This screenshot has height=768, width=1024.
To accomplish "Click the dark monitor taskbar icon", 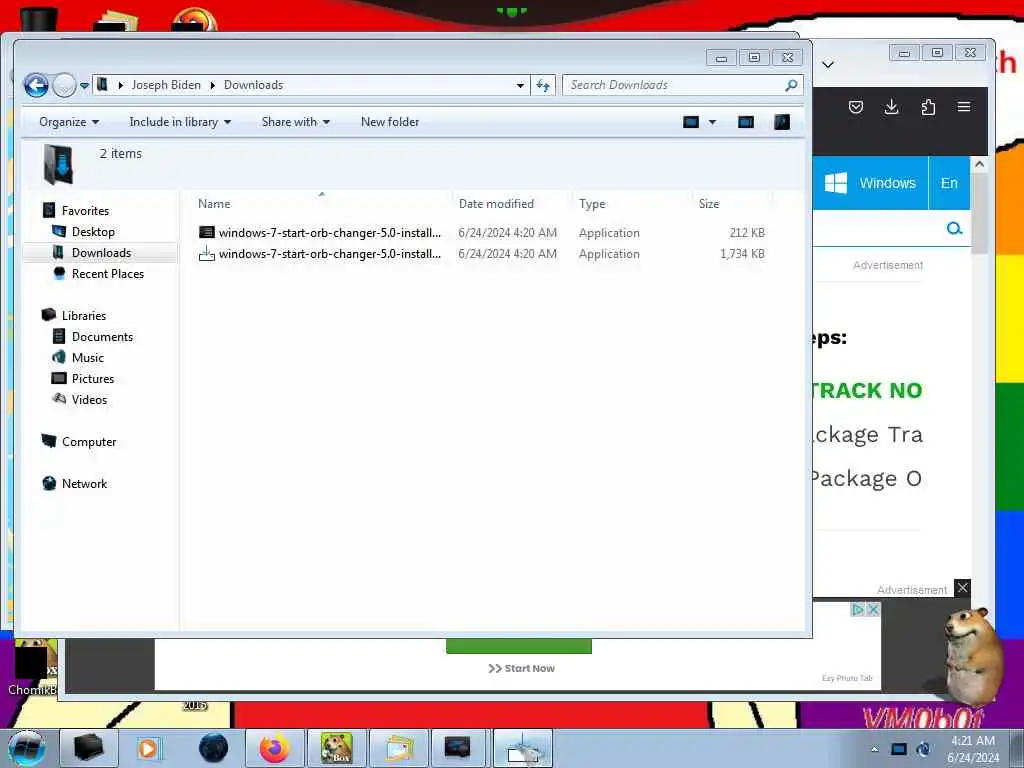I will [x=457, y=748].
